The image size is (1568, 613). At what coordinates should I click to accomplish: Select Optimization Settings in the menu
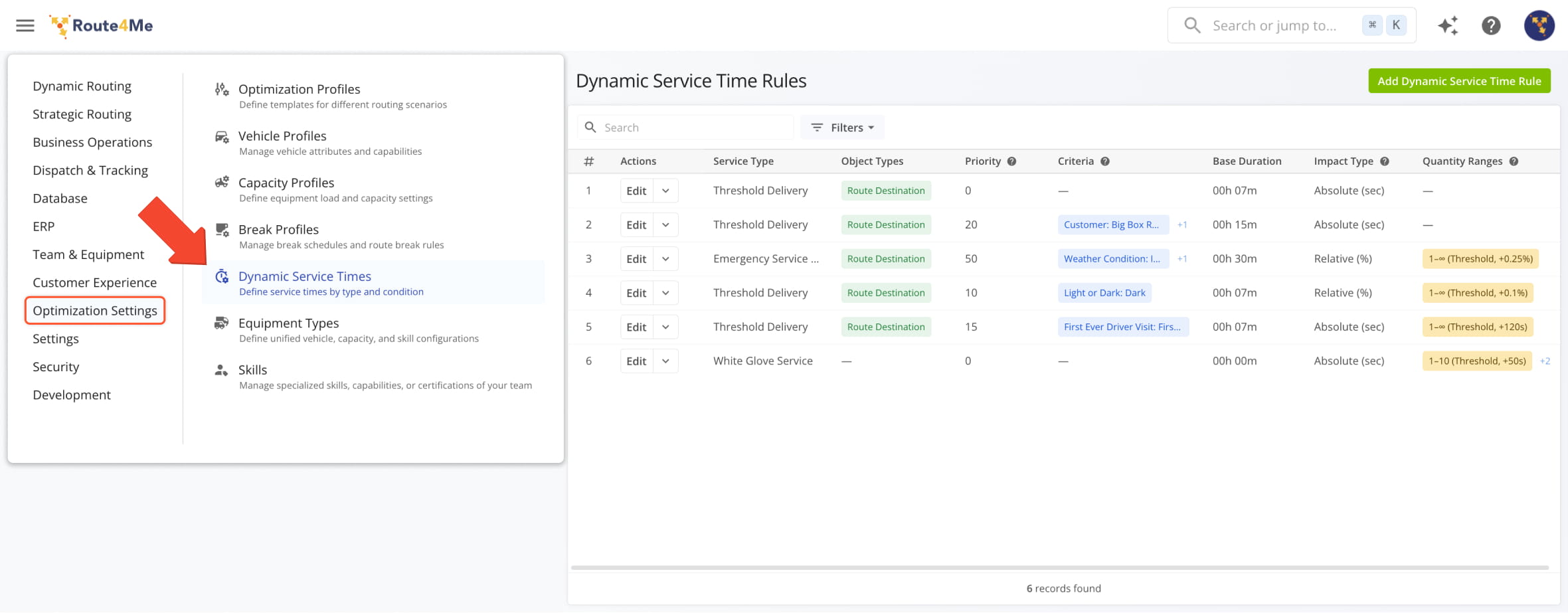pos(95,311)
